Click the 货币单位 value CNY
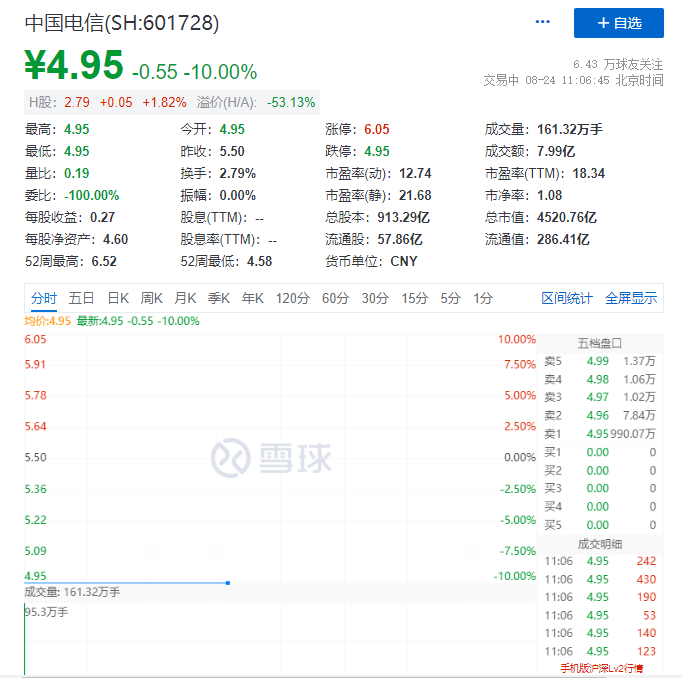 [x=404, y=261]
